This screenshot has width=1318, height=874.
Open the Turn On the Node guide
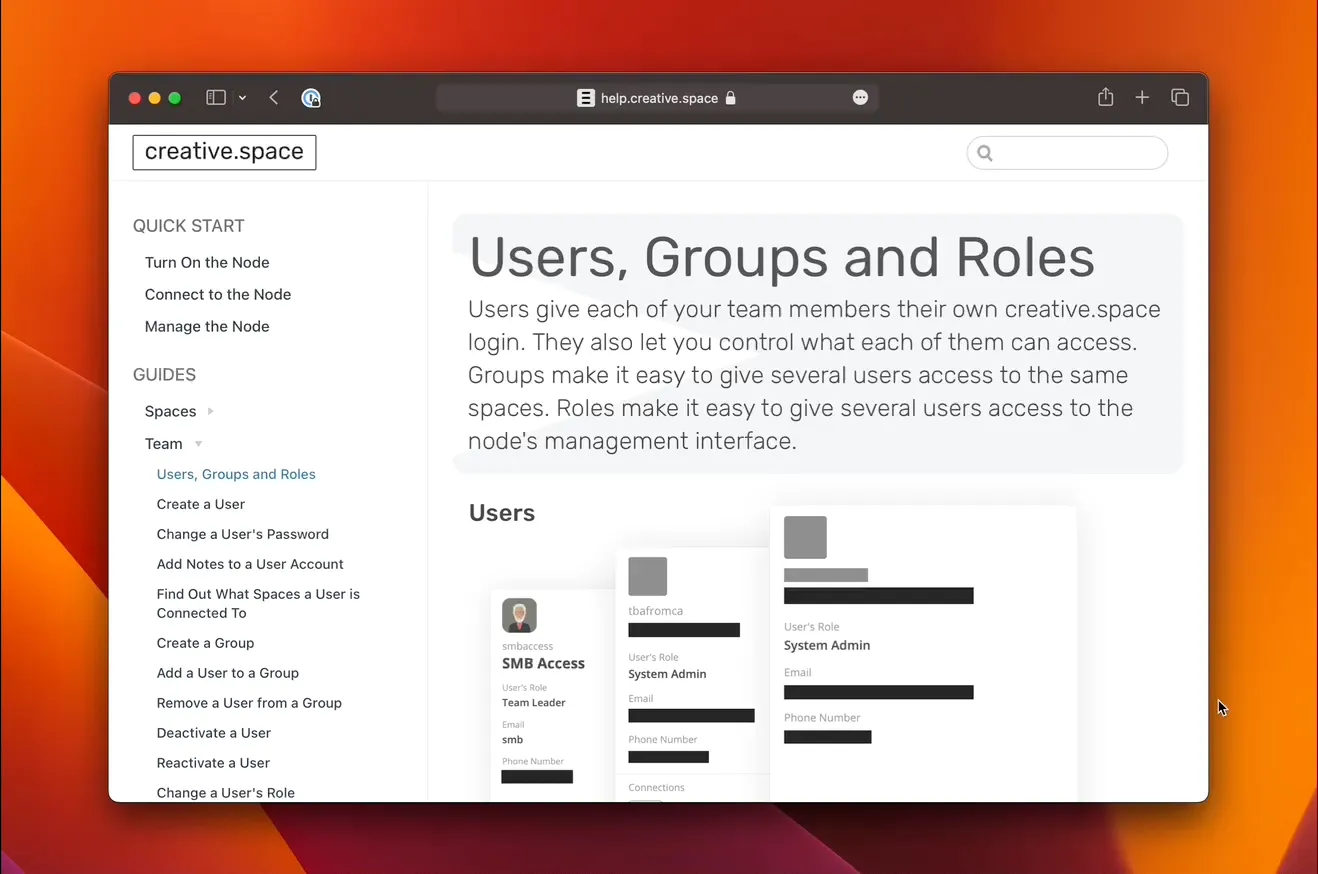(207, 262)
